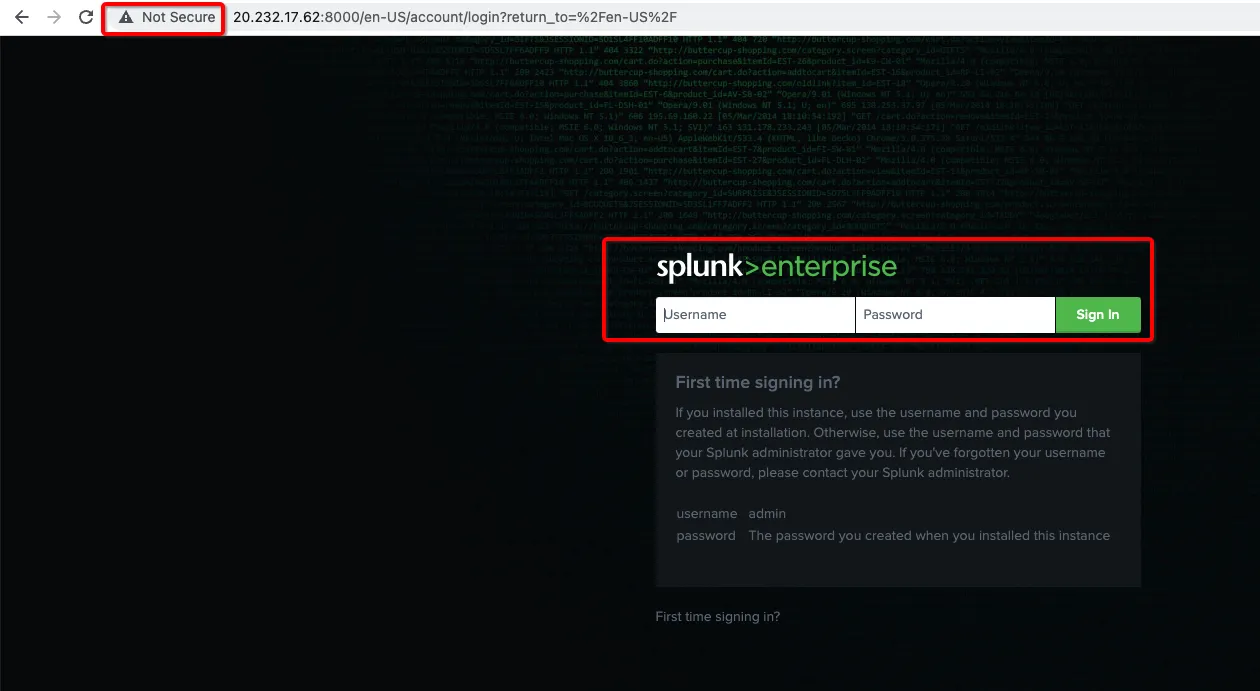Click the 'First time signing in?' heading
The image size is (1260, 691).
(x=758, y=382)
